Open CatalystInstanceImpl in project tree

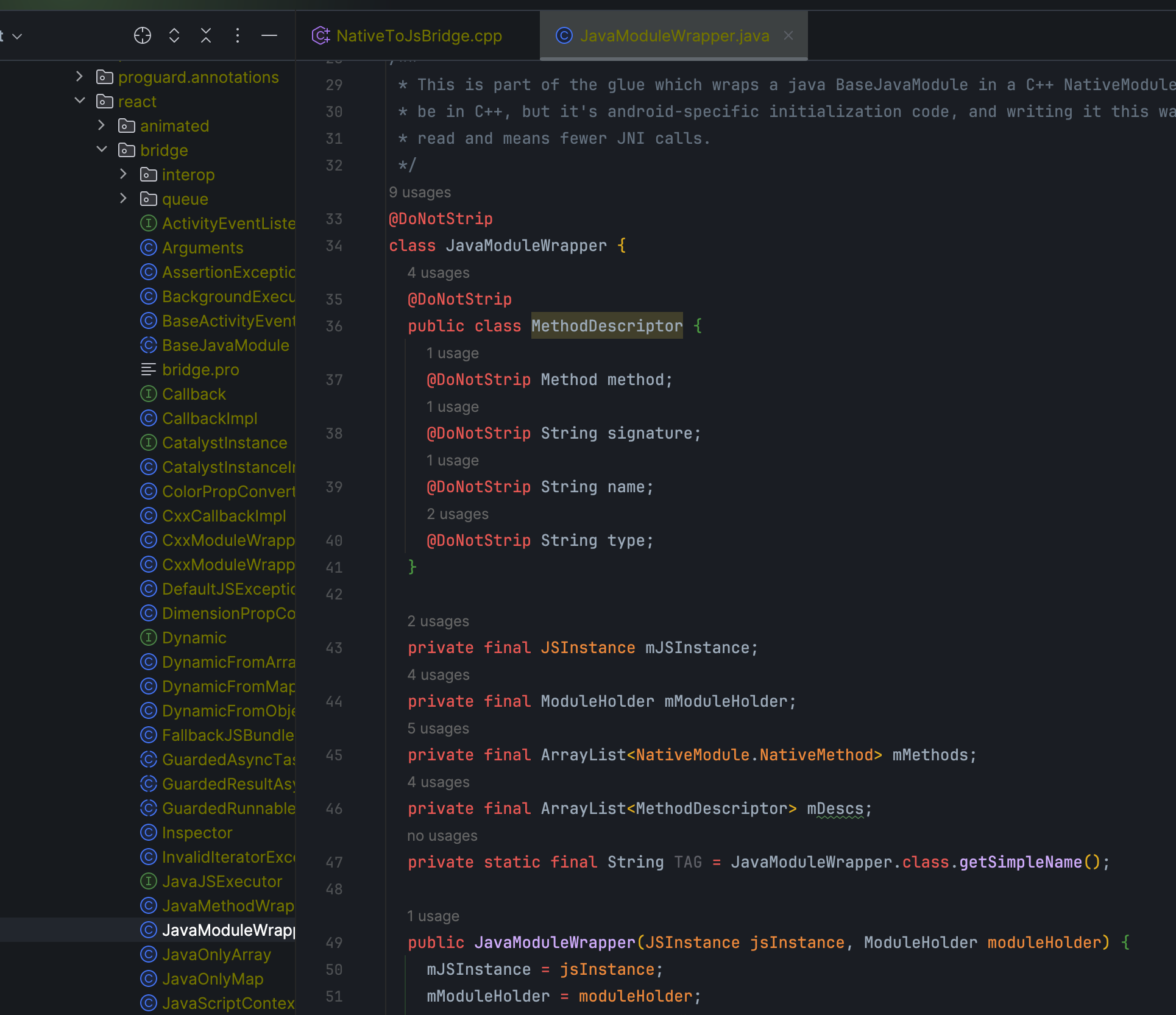point(228,467)
